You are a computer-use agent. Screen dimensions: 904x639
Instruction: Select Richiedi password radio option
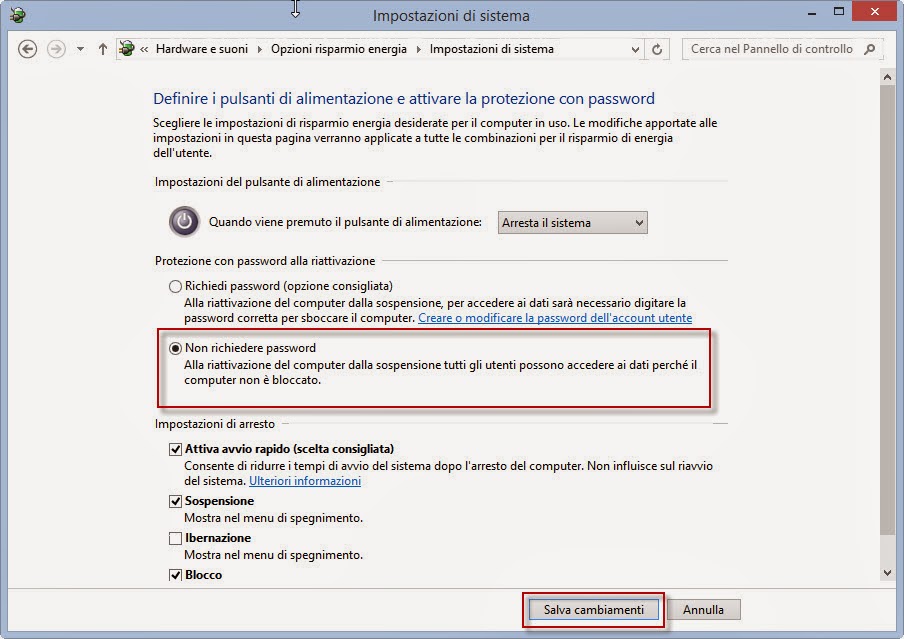pos(175,287)
